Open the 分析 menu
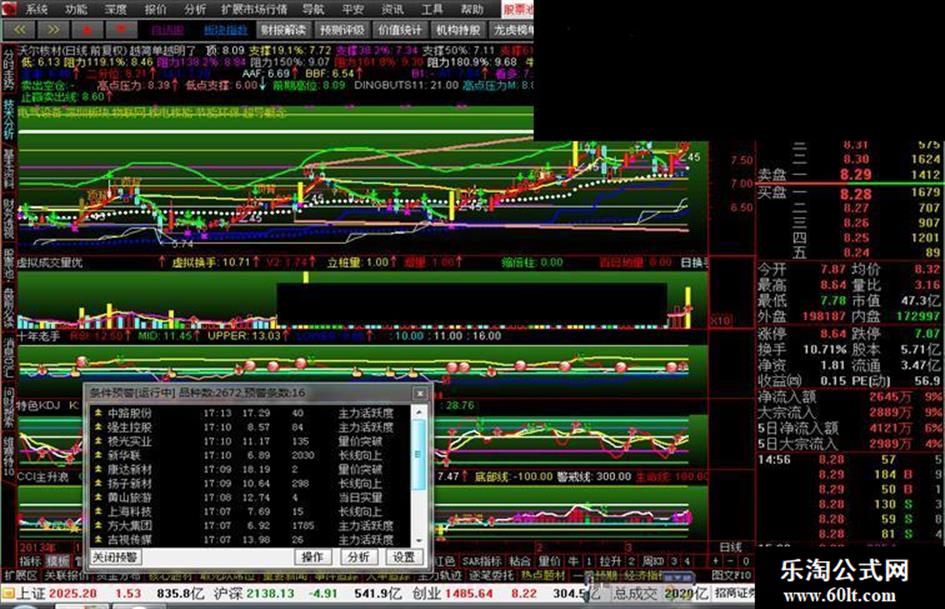The height and width of the screenshot is (609, 945). coord(195,9)
